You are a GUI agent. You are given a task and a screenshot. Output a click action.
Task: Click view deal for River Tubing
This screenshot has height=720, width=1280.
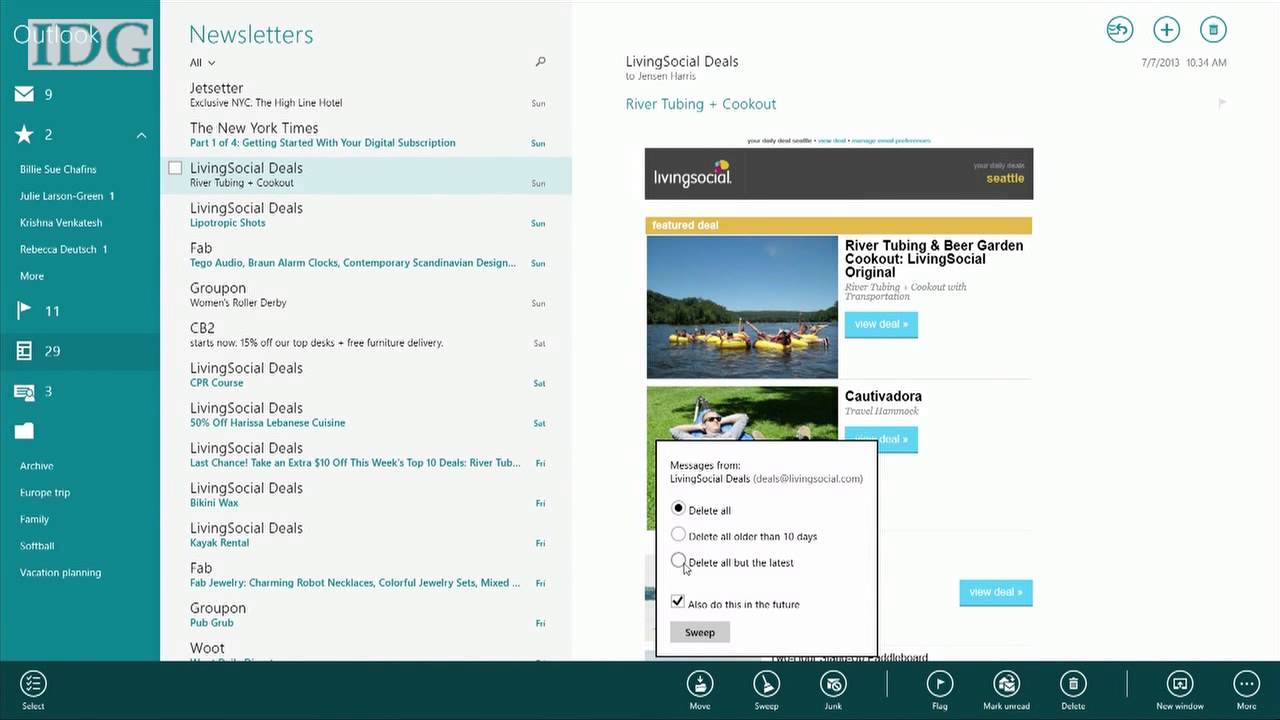point(881,324)
